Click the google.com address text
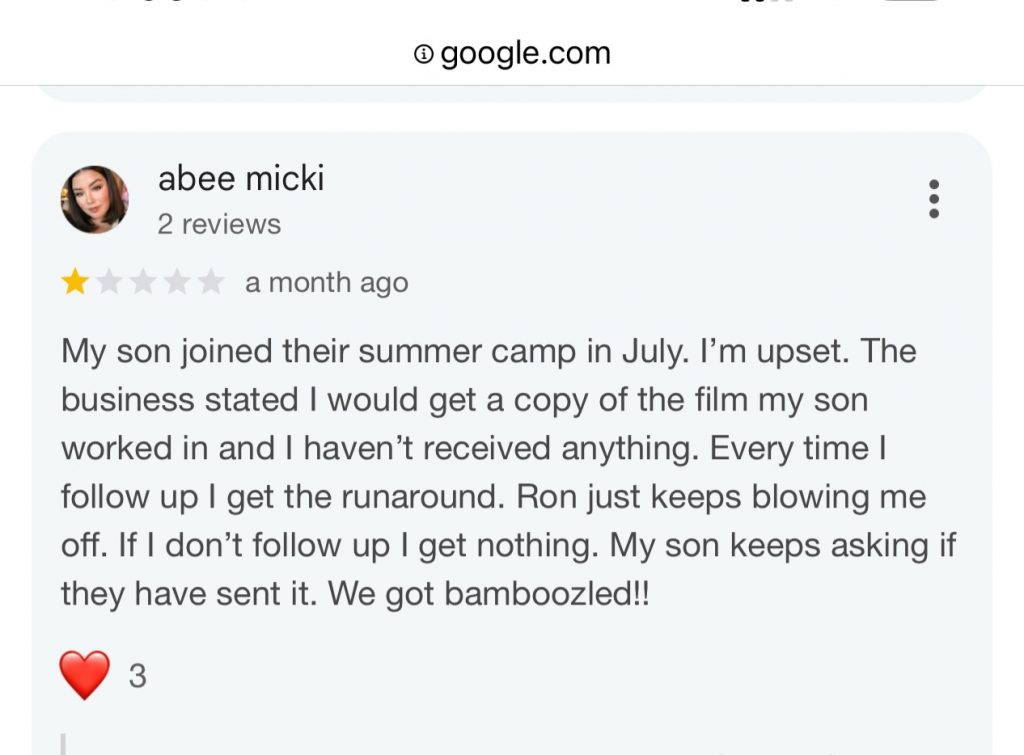The image size is (1024, 755). 525,54
